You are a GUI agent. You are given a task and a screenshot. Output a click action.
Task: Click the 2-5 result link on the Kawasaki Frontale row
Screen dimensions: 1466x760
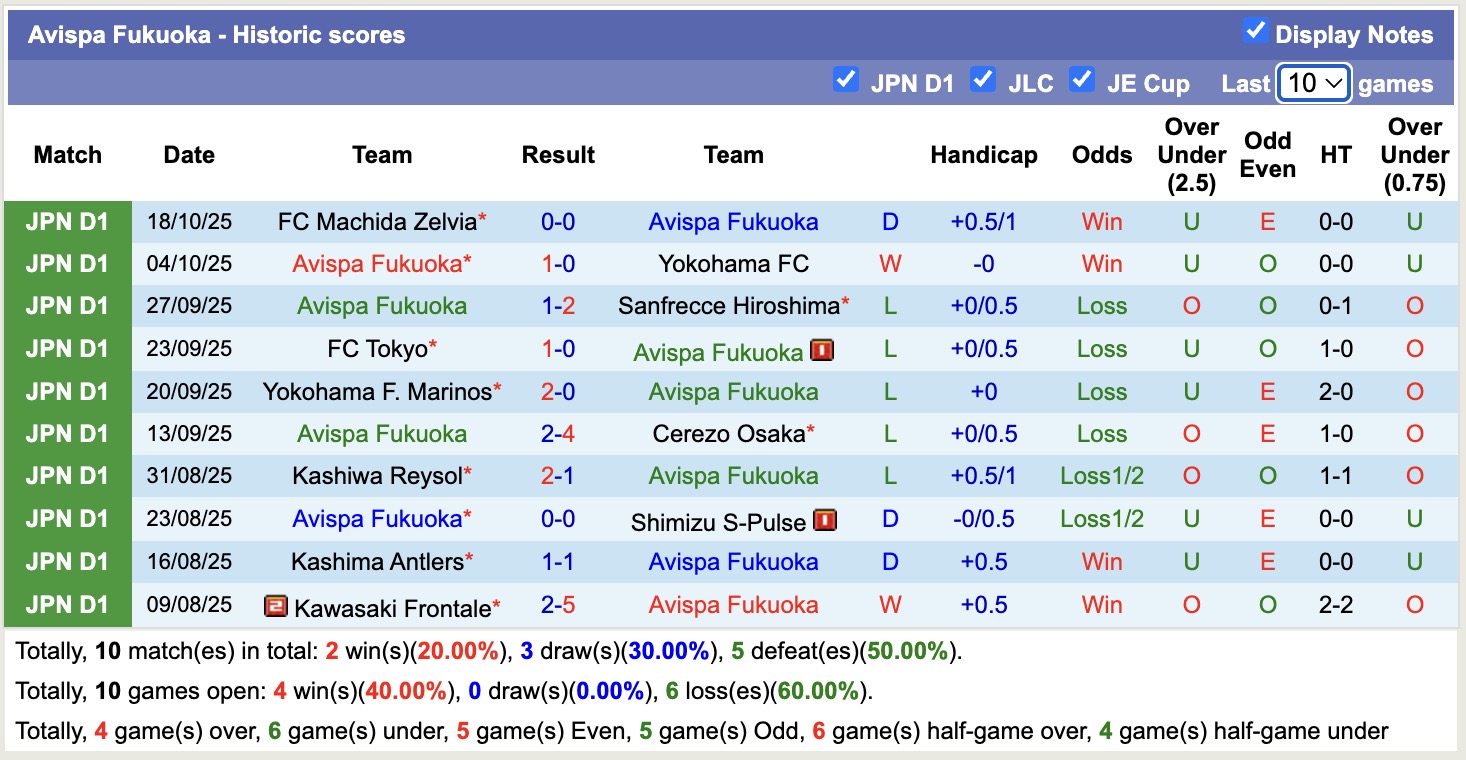click(x=557, y=605)
